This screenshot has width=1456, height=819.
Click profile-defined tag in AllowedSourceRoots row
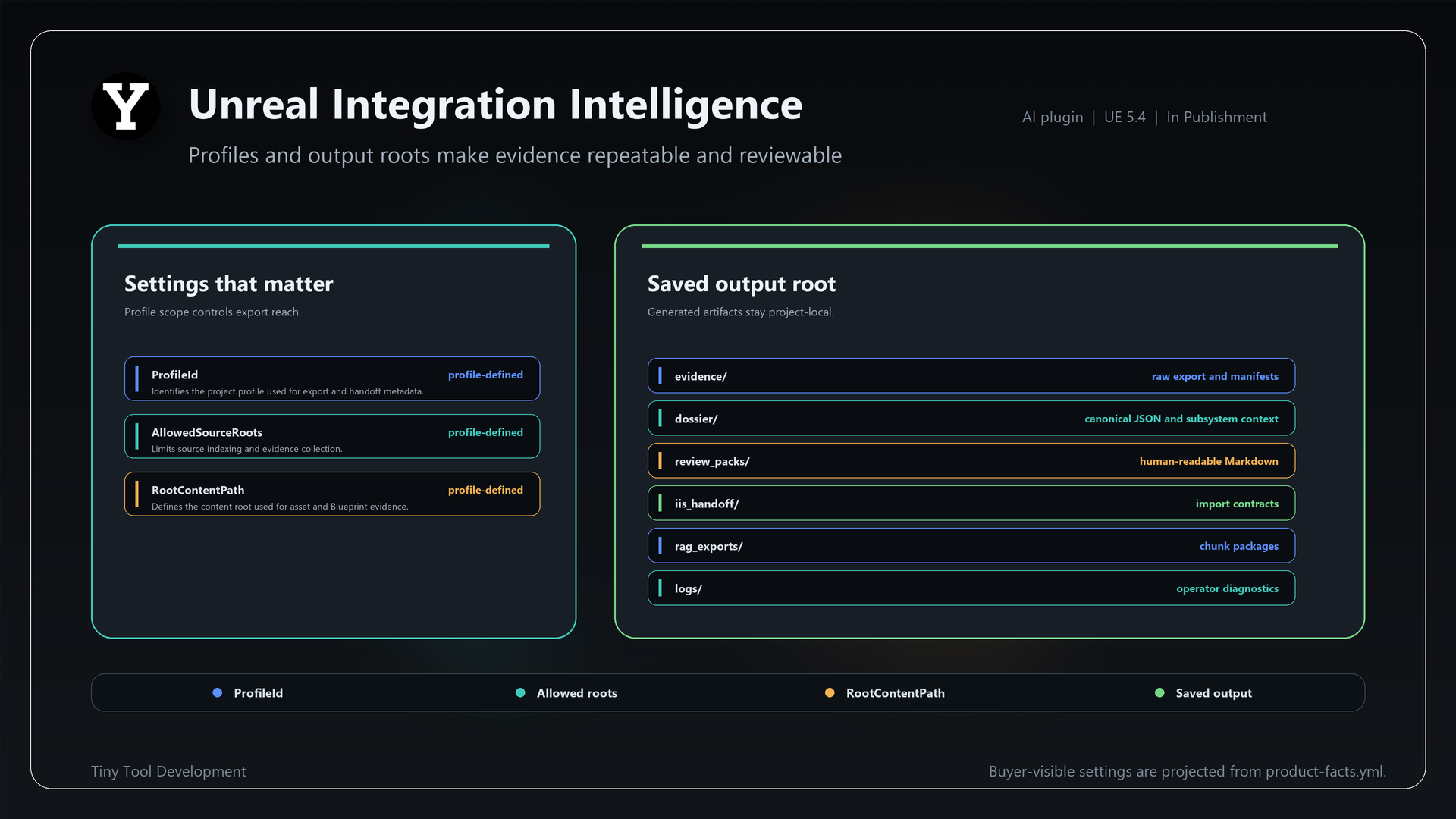[485, 432]
